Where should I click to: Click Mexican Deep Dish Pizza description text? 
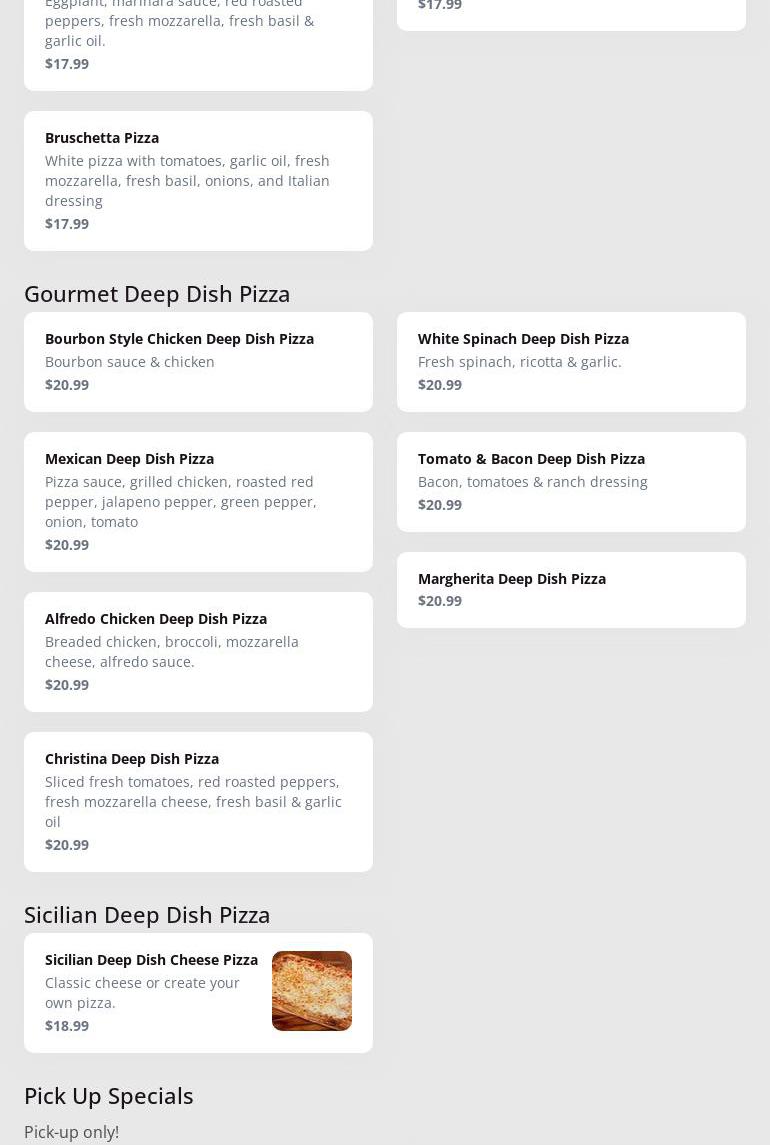click(180, 502)
